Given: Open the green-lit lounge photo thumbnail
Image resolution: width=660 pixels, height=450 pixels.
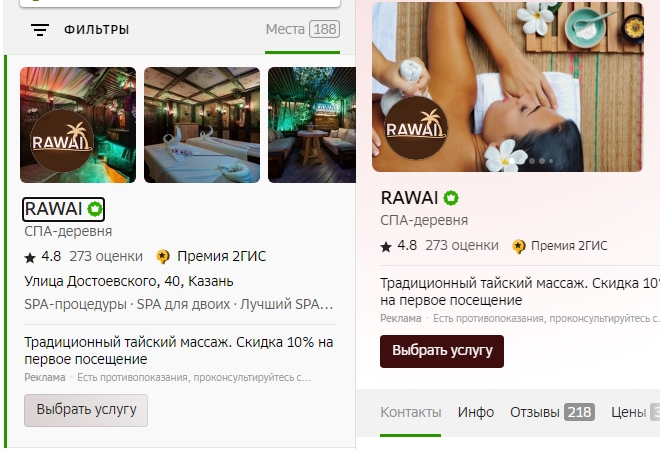Looking at the screenshot, I should coord(312,125).
